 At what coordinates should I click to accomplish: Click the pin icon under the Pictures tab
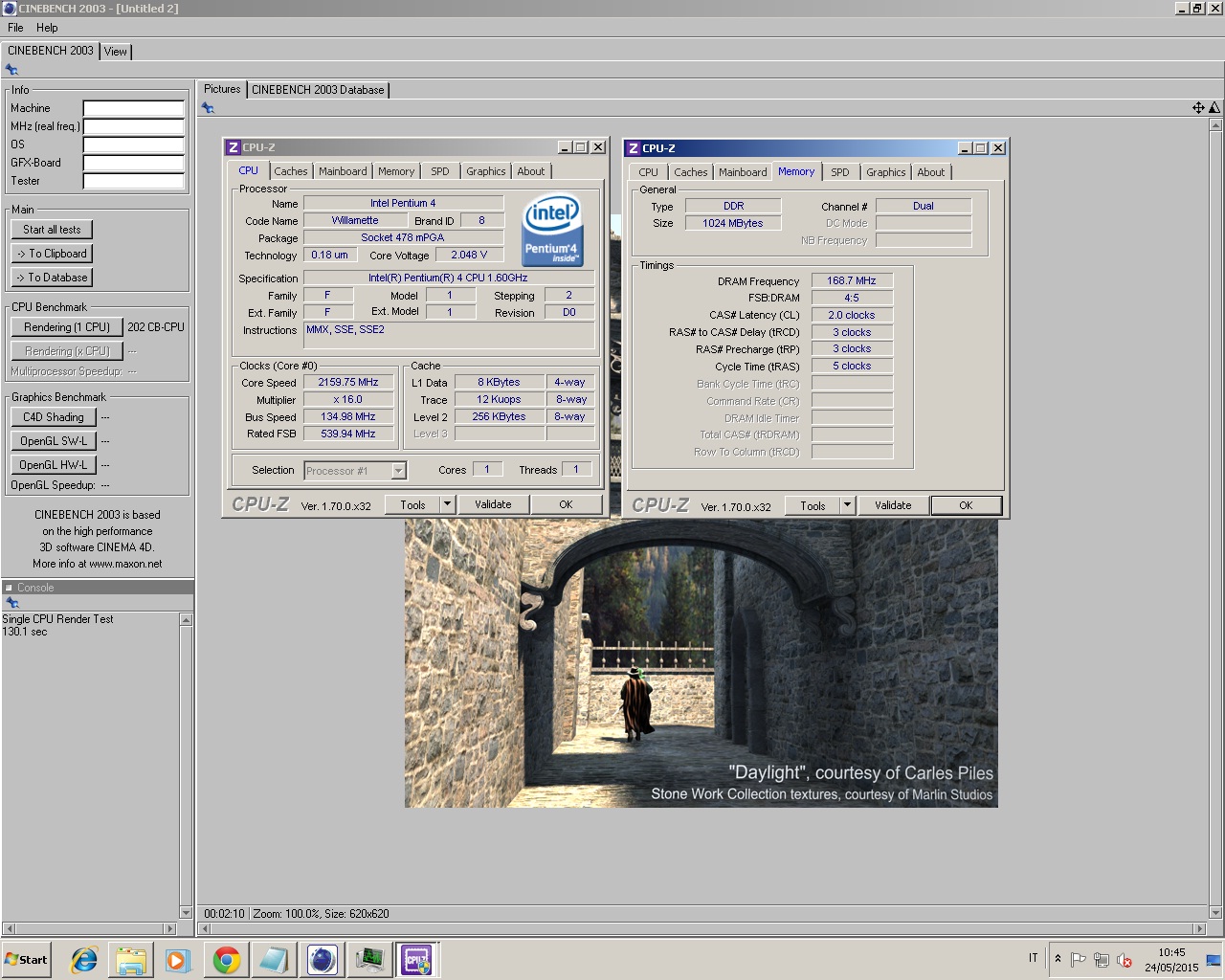208,108
